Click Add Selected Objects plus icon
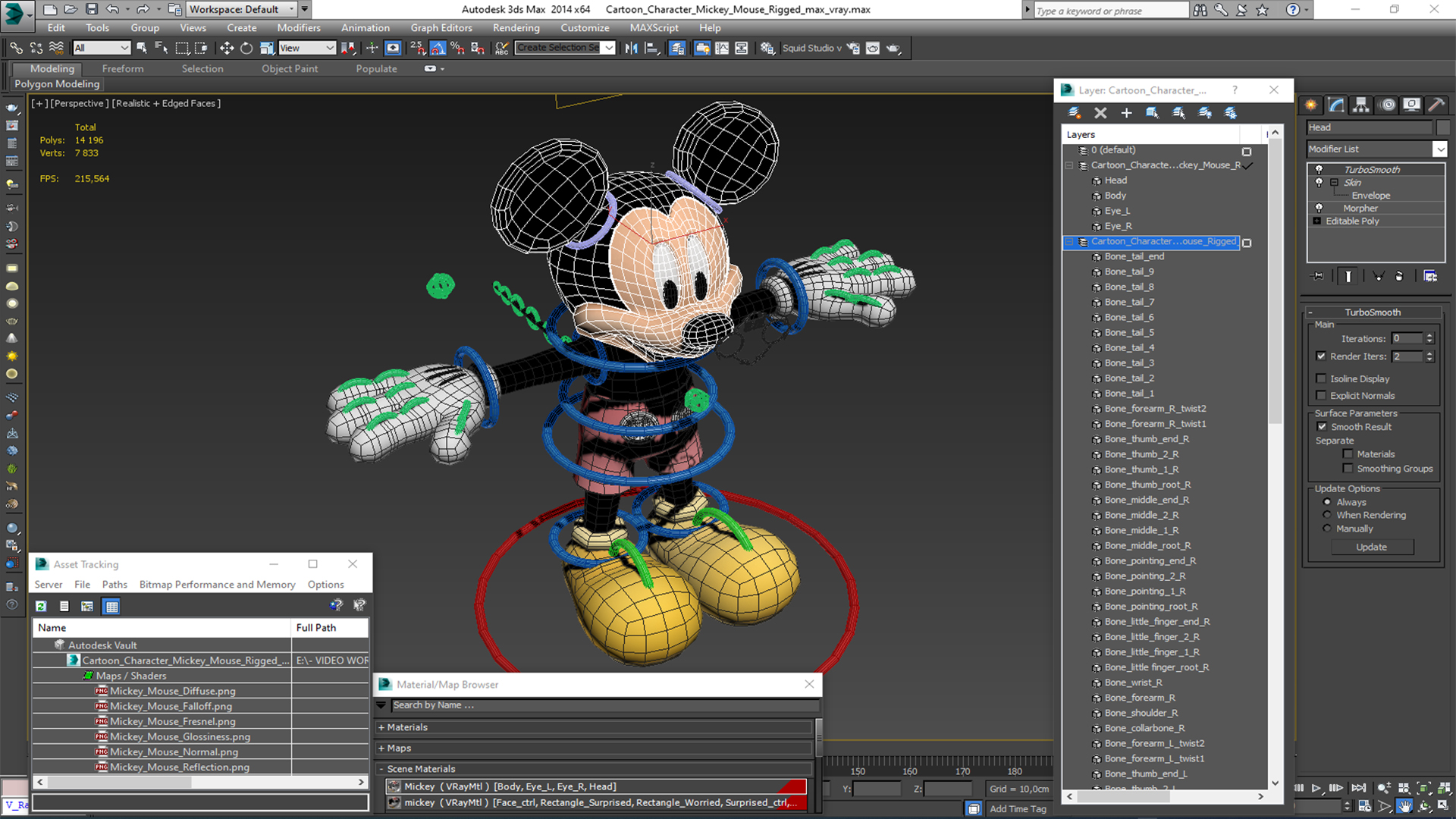The width and height of the screenshot is (1456, 819). tap(1126, 113)
